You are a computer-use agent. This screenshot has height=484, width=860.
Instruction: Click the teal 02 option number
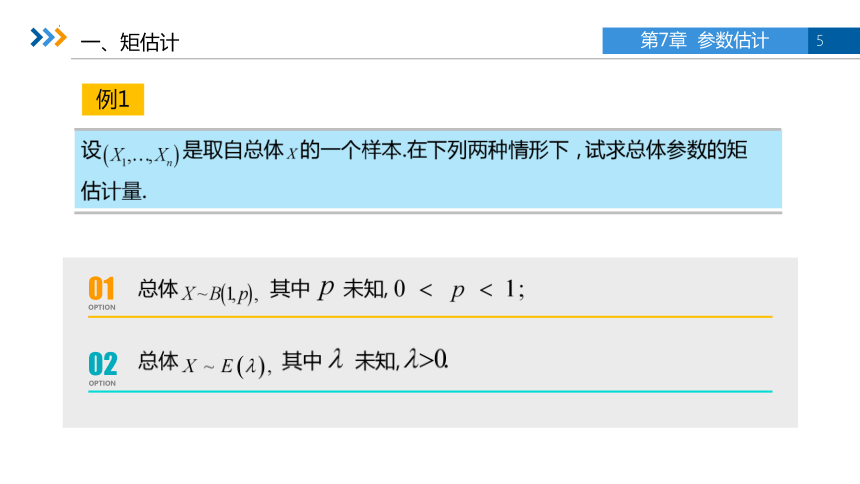click(103, 364)
